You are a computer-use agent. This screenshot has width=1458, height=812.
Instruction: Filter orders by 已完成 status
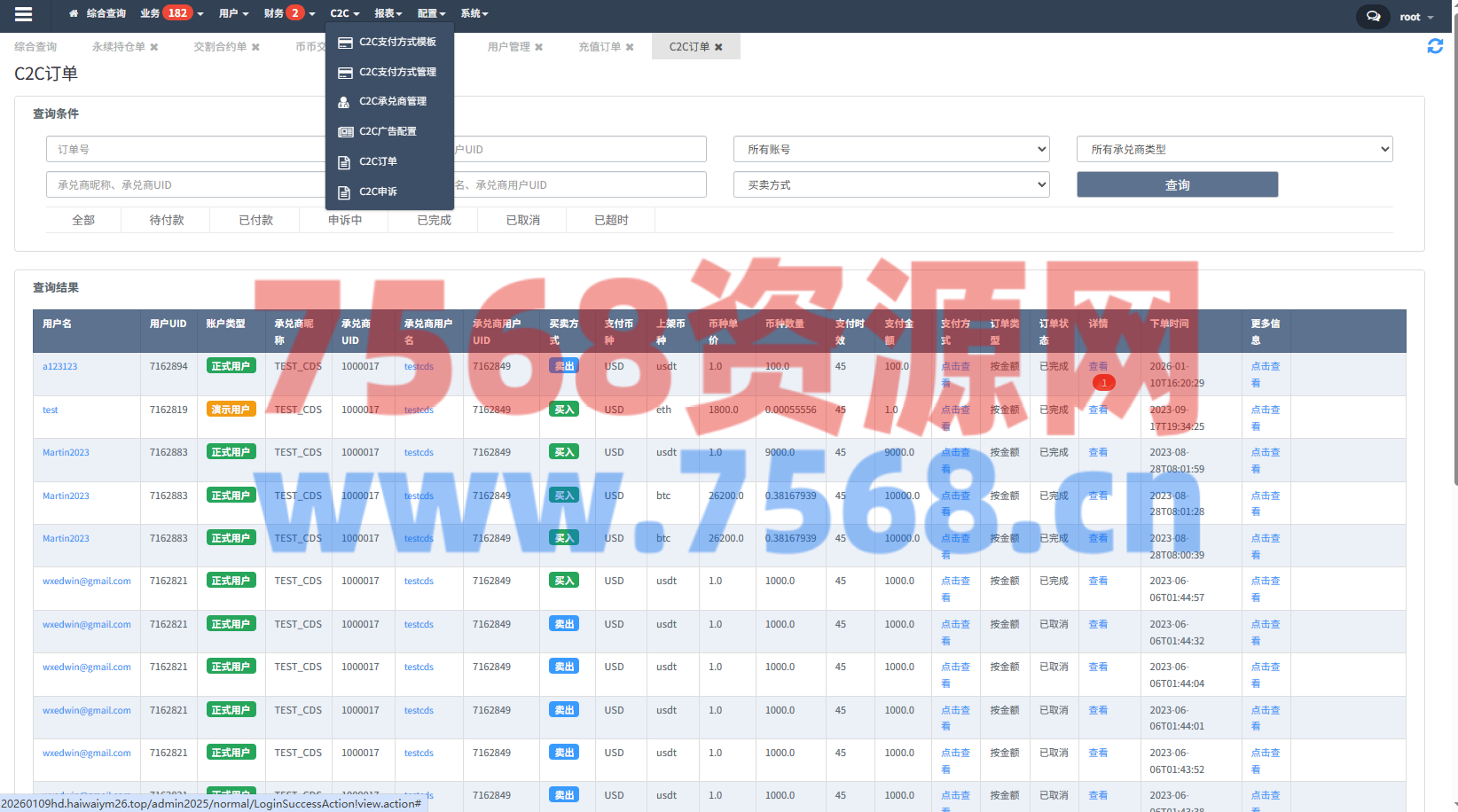tap(434, 220)
